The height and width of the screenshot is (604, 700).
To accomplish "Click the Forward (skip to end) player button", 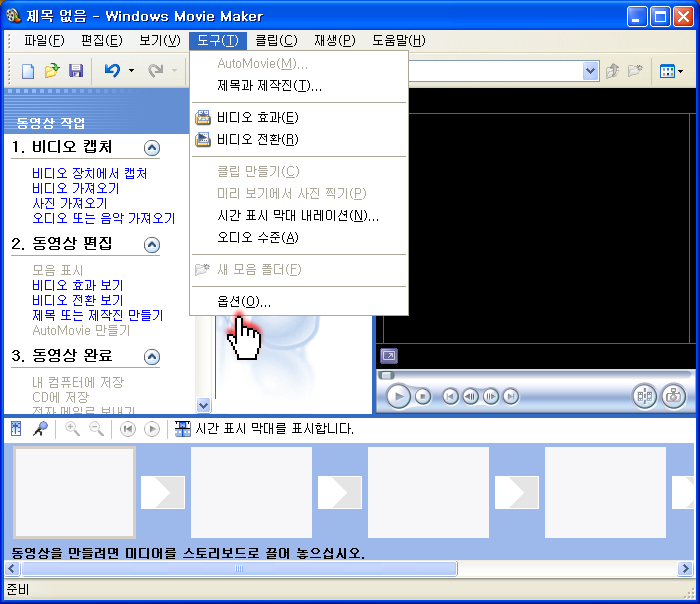I will [x=510, y=396].
